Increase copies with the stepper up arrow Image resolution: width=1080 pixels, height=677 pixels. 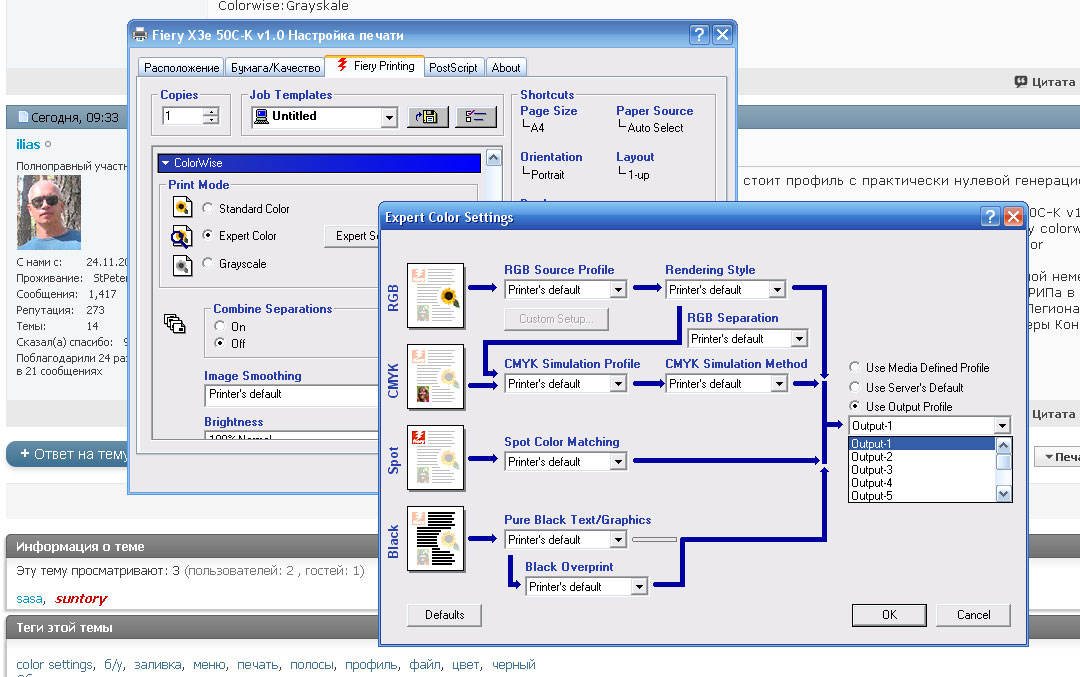click(213, 112)
